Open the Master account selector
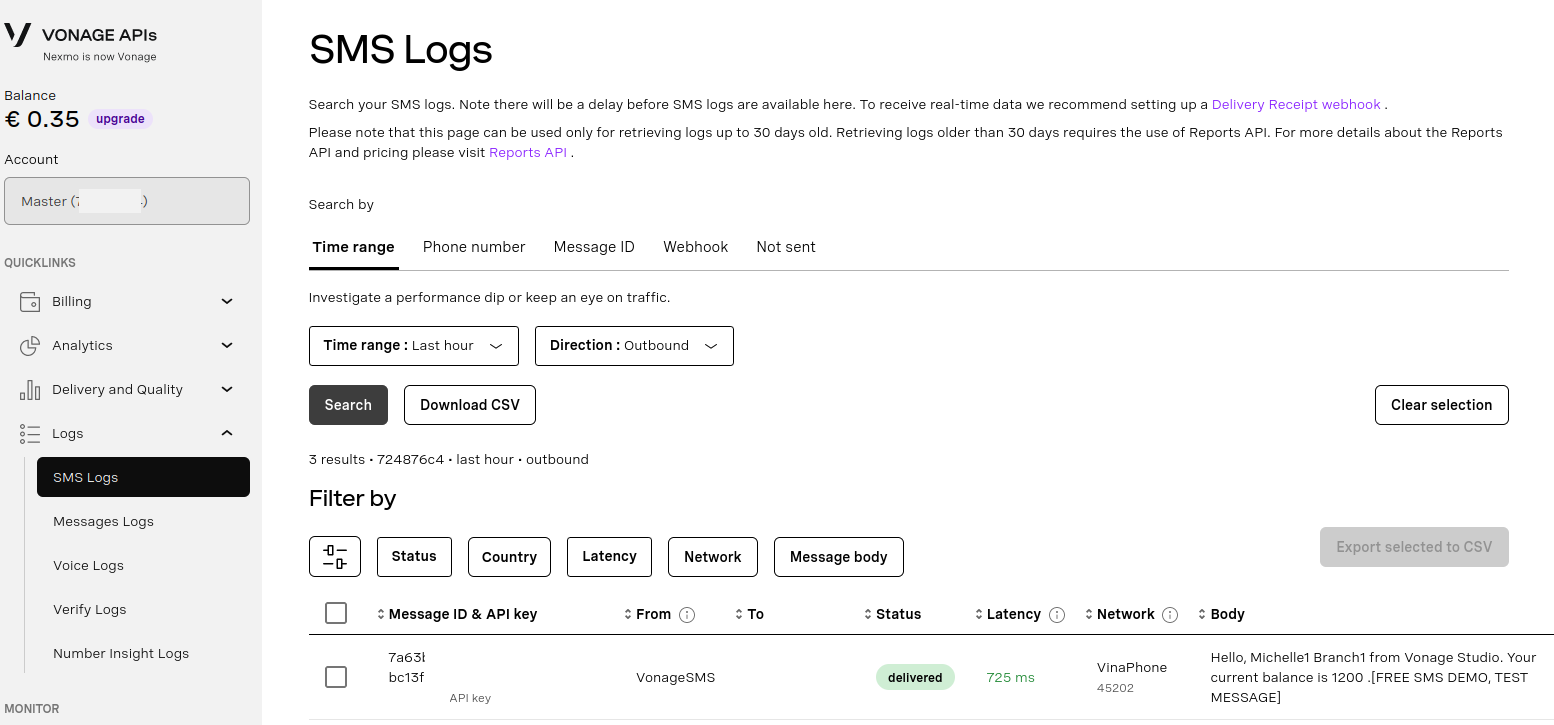The image size is (1554, 725). 127,201
